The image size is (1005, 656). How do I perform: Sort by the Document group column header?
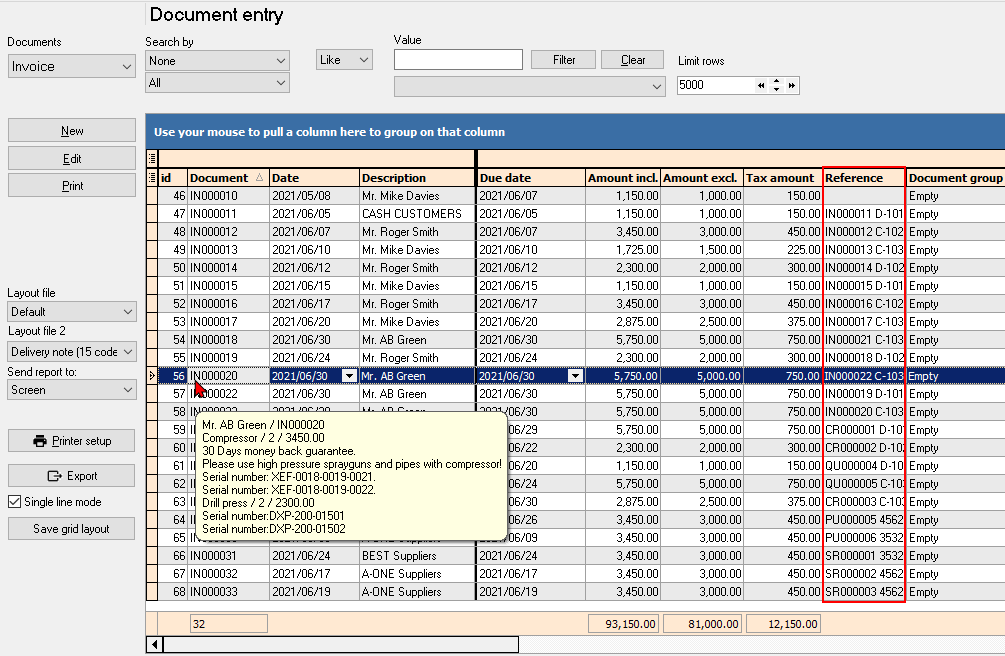pos(955,178)
